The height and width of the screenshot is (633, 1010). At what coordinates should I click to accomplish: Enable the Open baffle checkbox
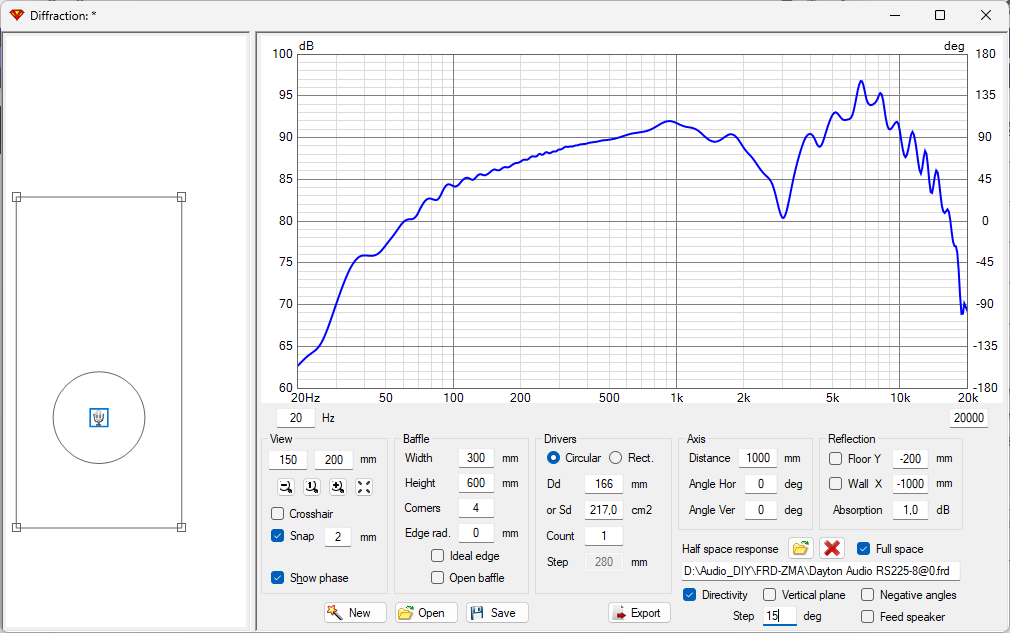click(x=437, y=577)
